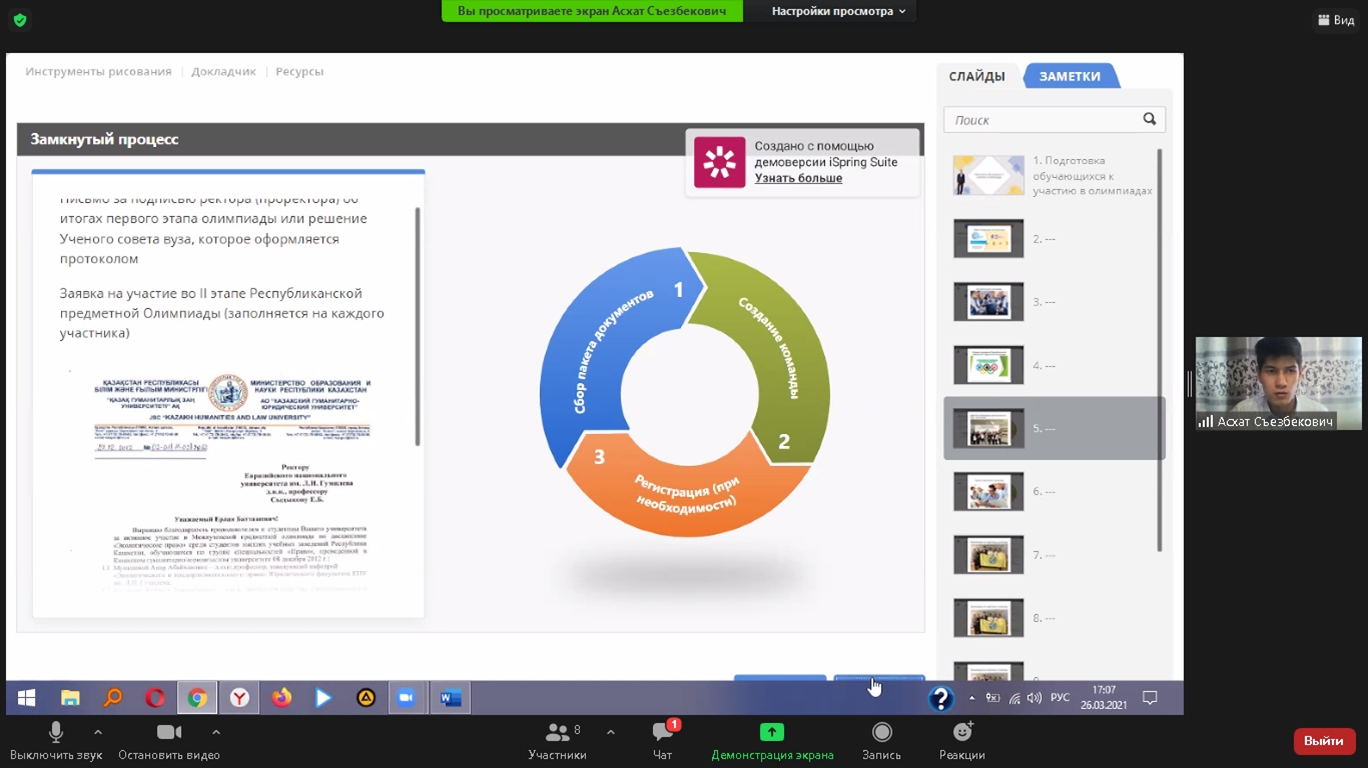Start recording with the Record icon

881,732
